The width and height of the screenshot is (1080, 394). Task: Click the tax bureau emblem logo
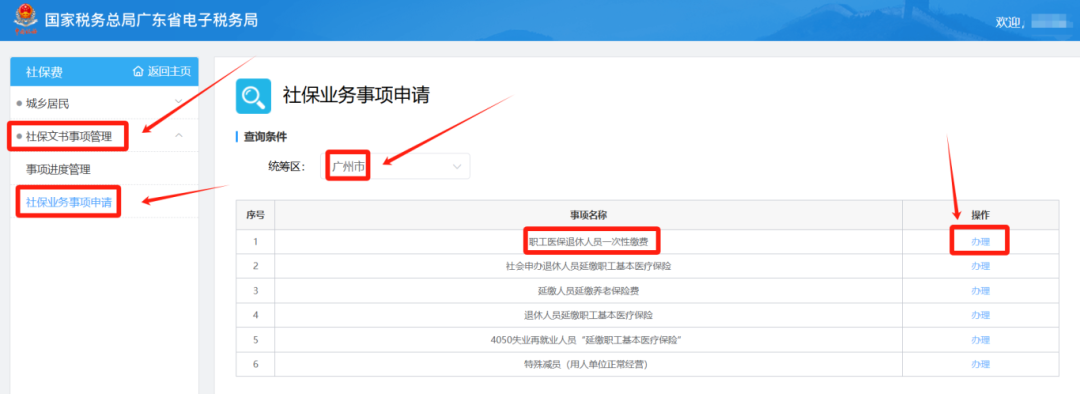point(25,19)
